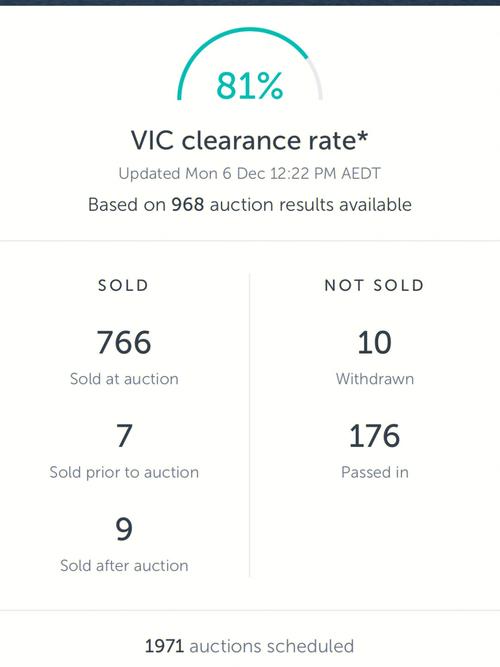Click the 10 withdrawn count
Viewport: 500px width, 667px height.
(374, 342)
